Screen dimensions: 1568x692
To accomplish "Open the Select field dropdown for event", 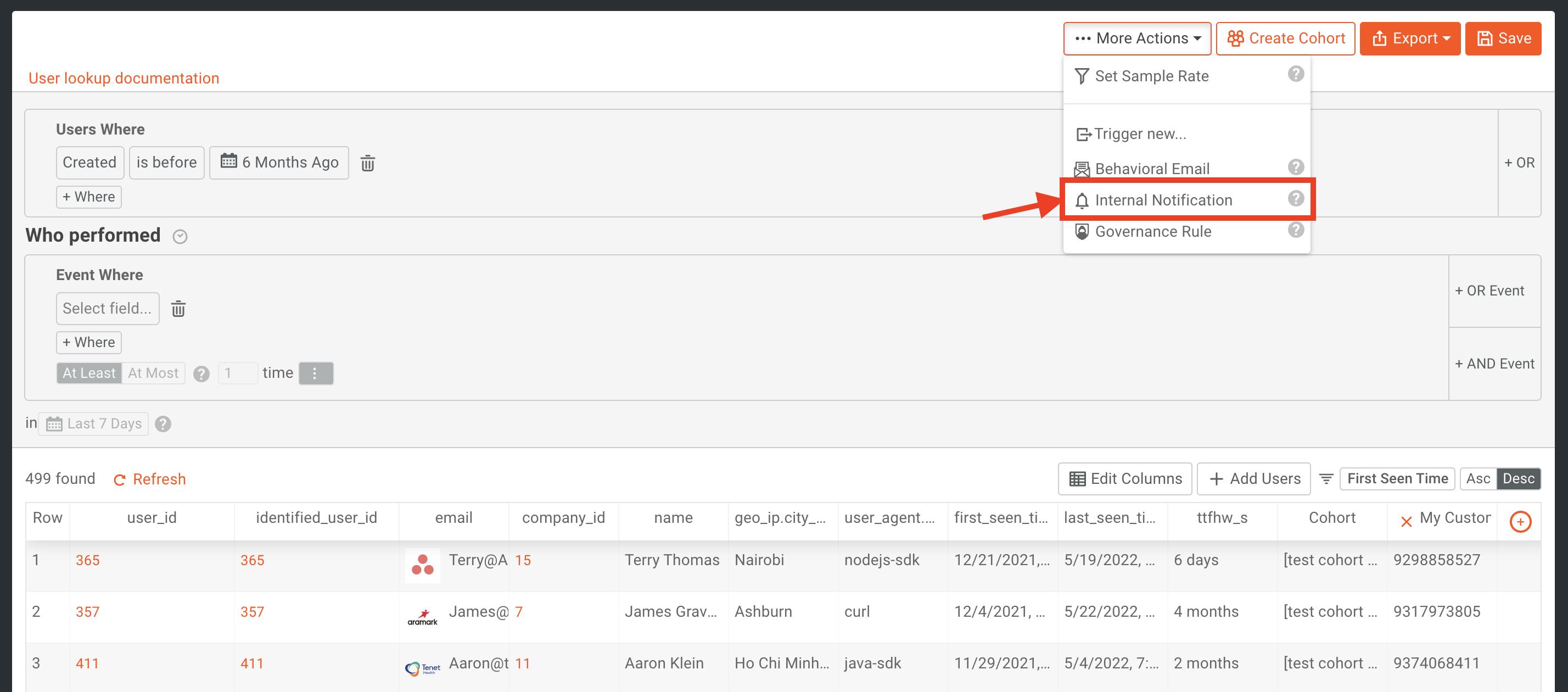I will tap(107, 308).
